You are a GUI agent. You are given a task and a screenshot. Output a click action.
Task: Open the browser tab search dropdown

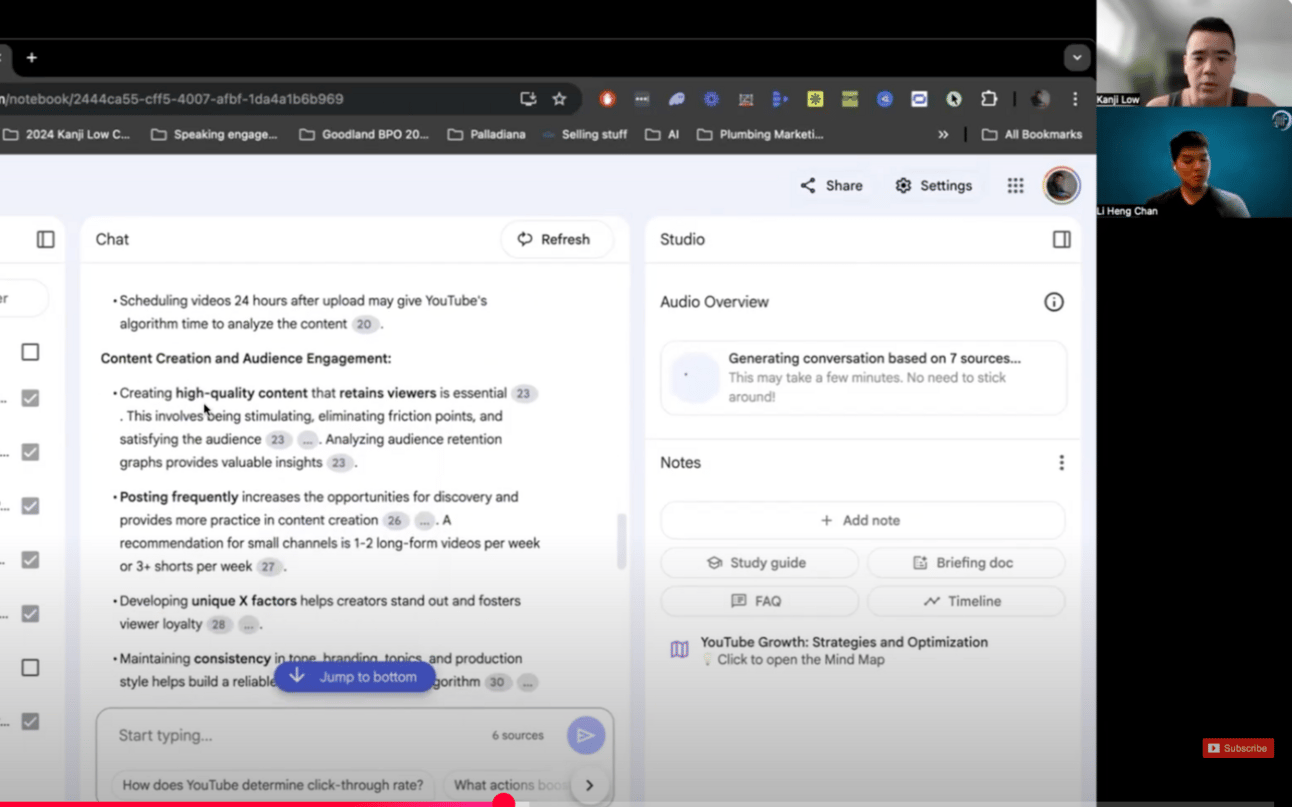(1076, 57)
